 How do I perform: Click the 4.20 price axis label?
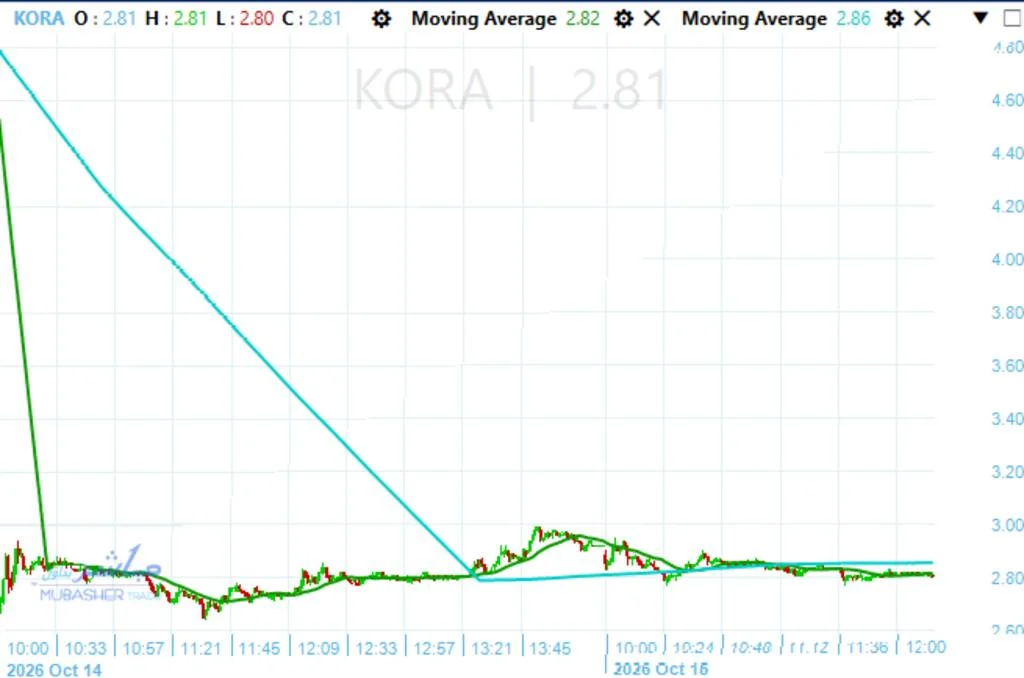click(x=1007, y=206)
